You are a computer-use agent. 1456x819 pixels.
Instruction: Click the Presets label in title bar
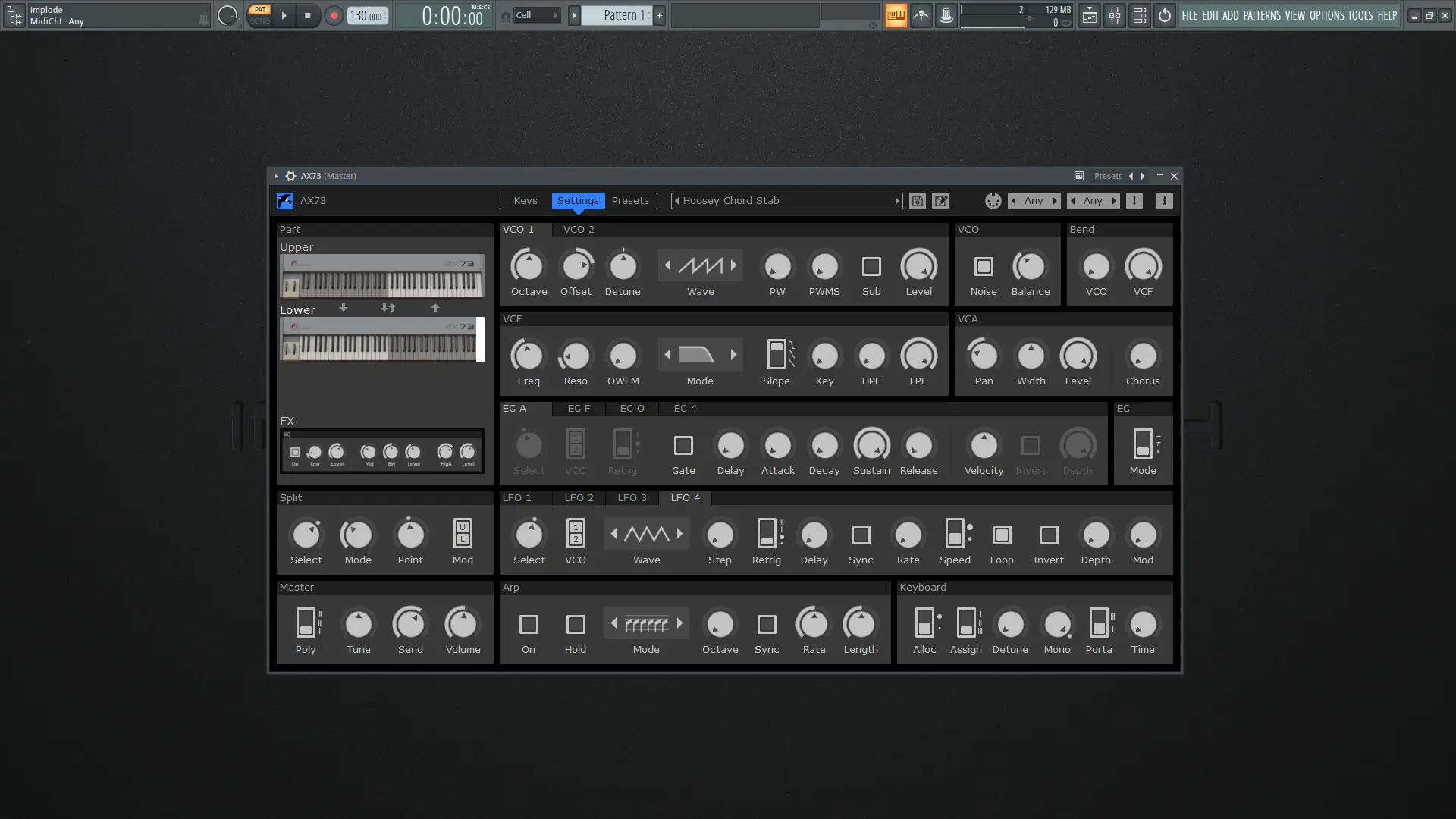[1108, 176]
